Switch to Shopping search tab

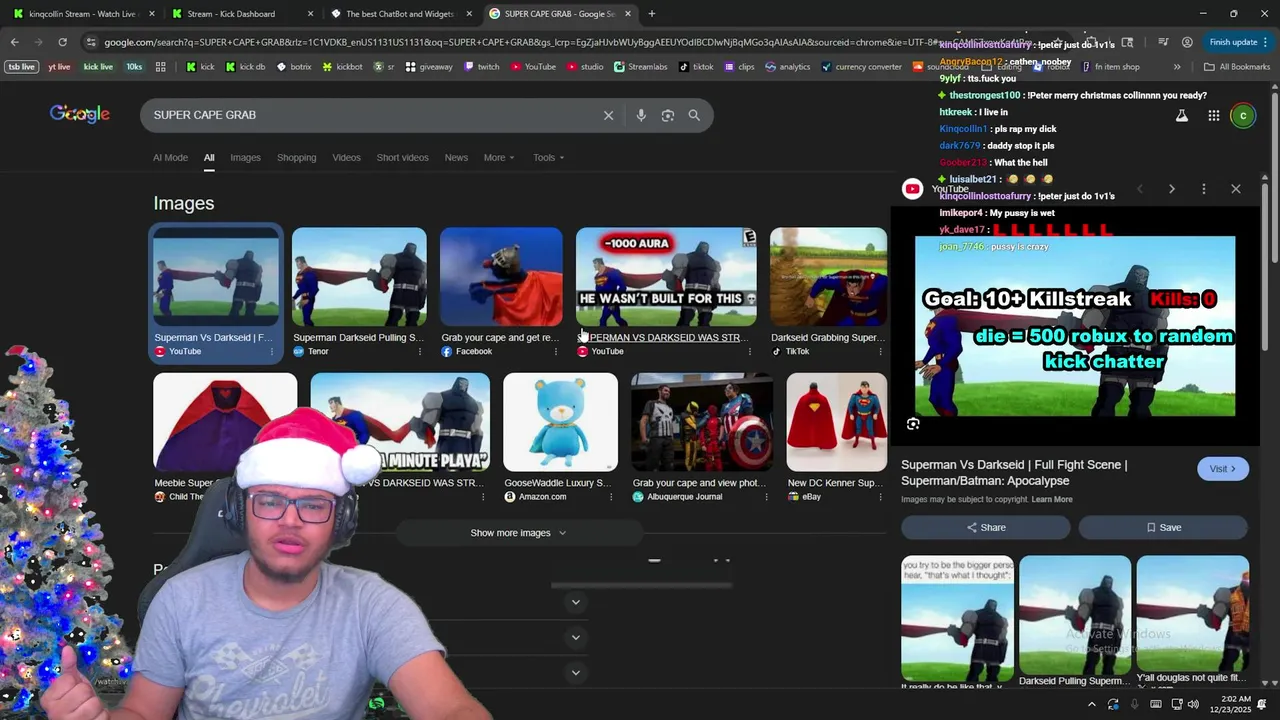tap(296, 158)
